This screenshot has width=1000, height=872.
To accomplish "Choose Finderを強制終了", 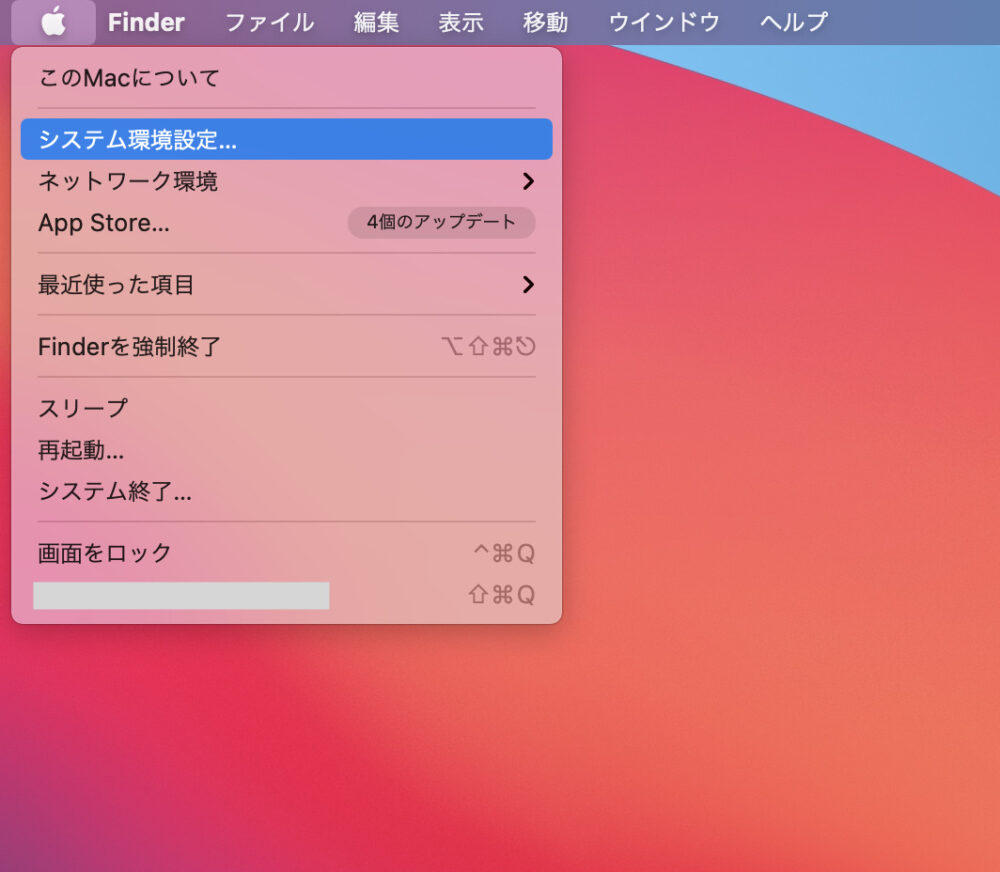I will click(x=286, y=346).
